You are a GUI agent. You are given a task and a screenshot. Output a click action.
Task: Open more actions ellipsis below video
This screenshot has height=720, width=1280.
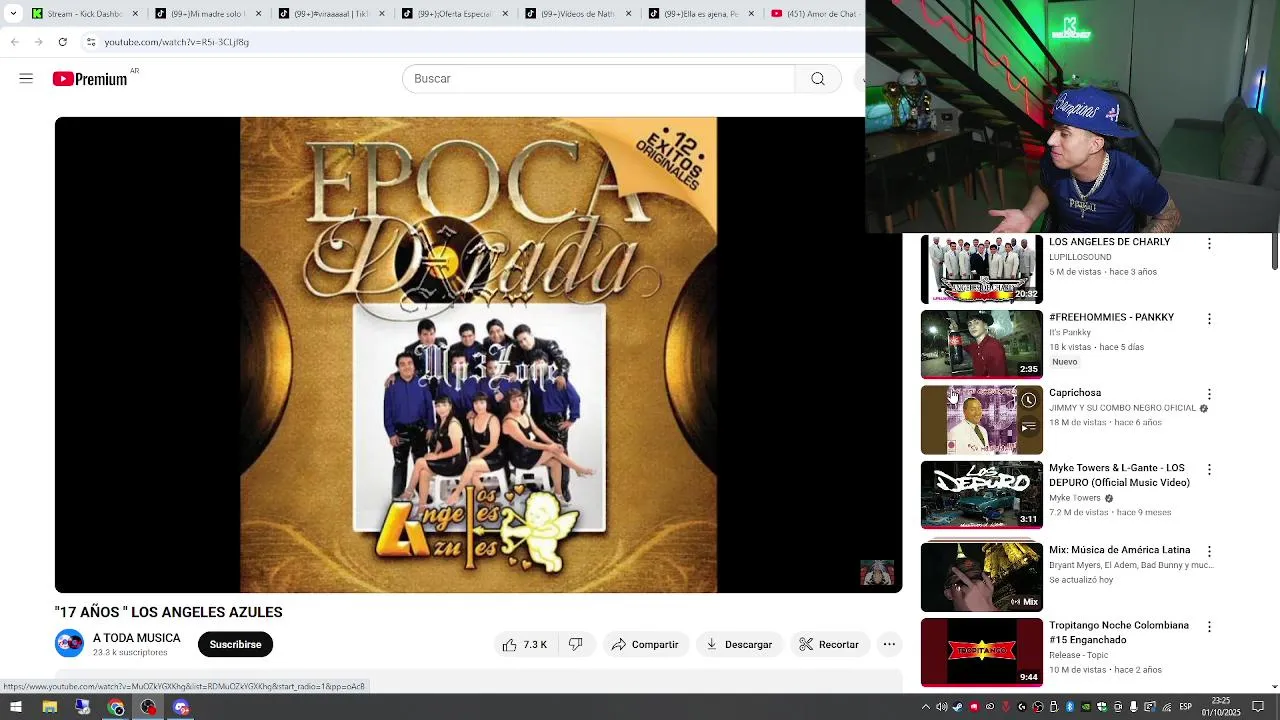tap(889, 645)
